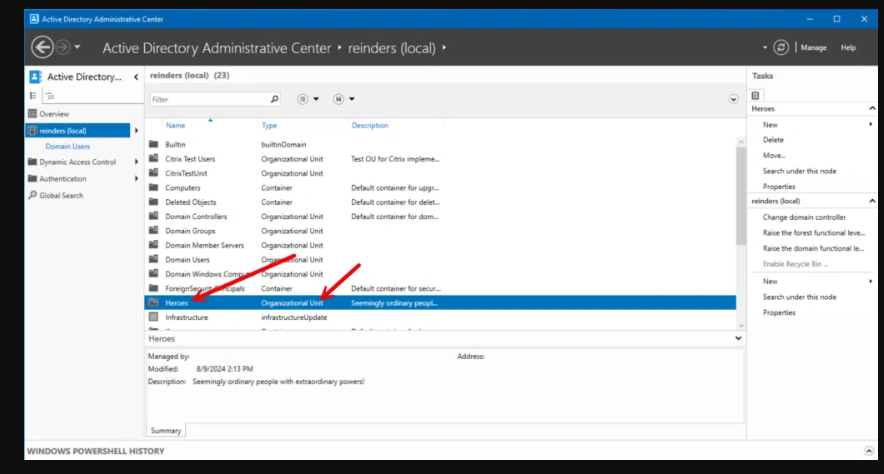The image size is (884, 474).
Task: Expand the Dynamic Access Control node
Action: click(x=136, y=162)
